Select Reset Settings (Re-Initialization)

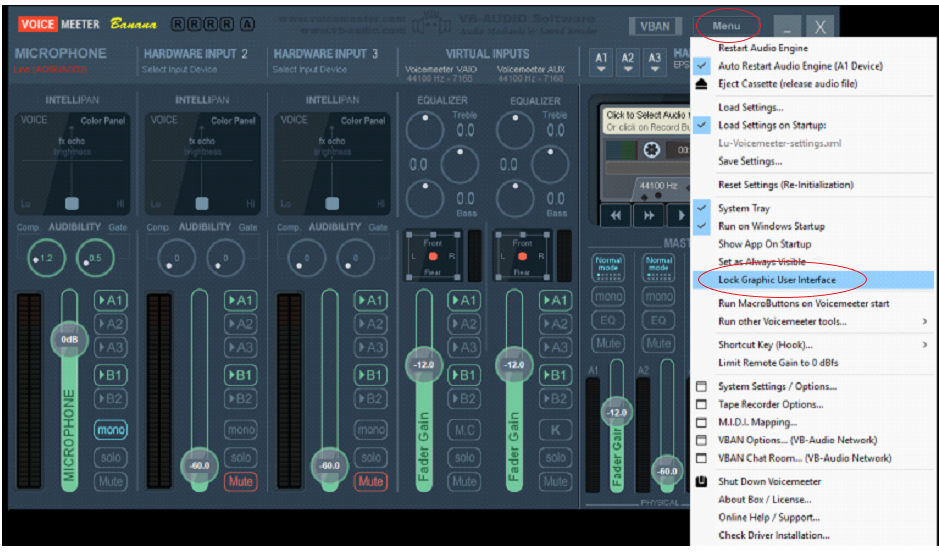click(x=786, y=185)
